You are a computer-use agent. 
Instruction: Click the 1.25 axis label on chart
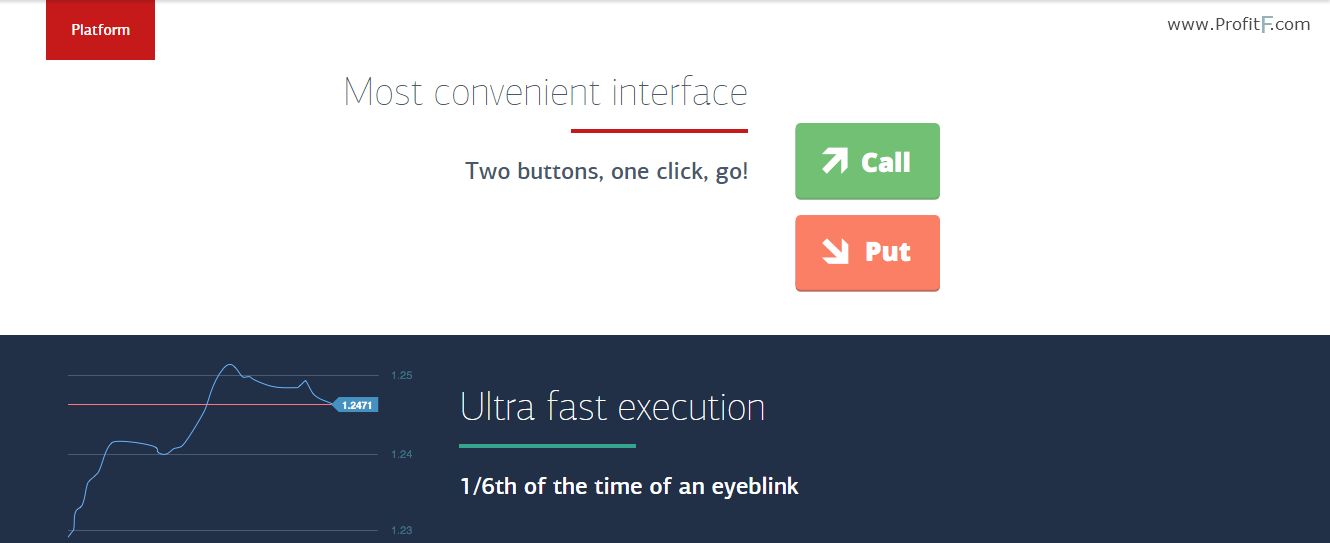click(402, 376)
